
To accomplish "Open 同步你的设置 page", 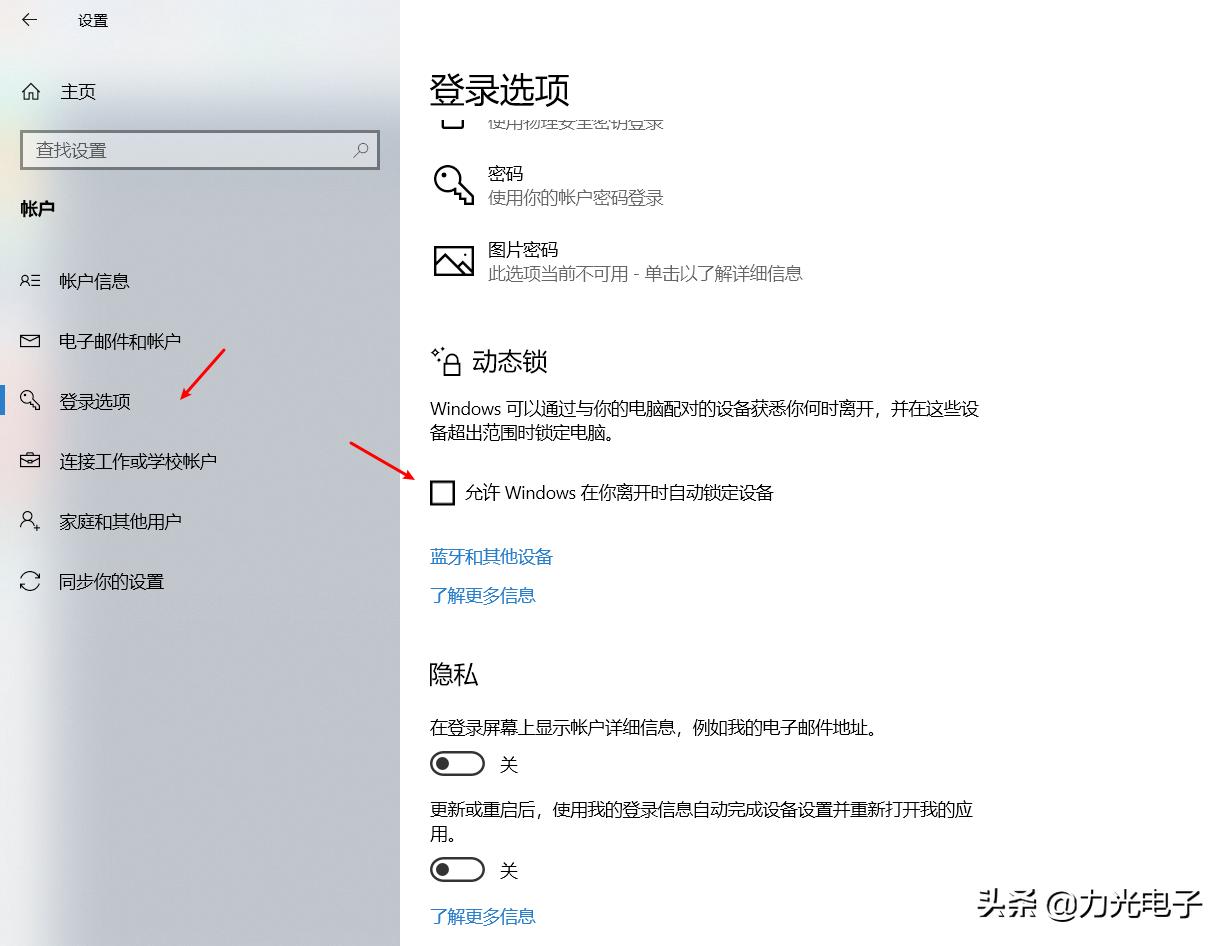I will click(x=110, y=581).
